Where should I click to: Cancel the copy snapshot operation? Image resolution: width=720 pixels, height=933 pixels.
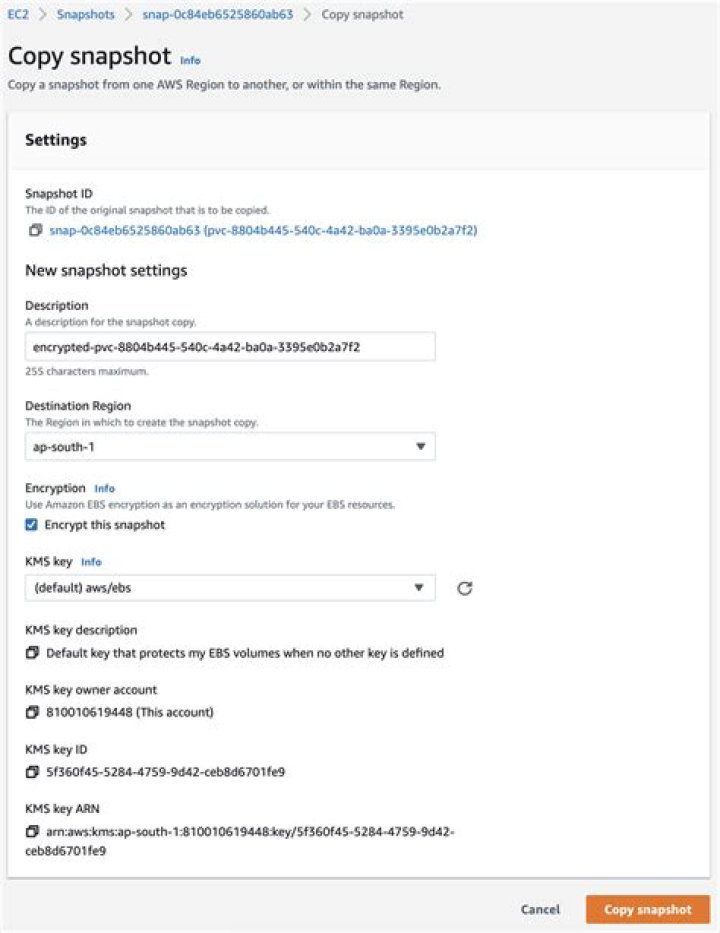[x=540, y=910]
